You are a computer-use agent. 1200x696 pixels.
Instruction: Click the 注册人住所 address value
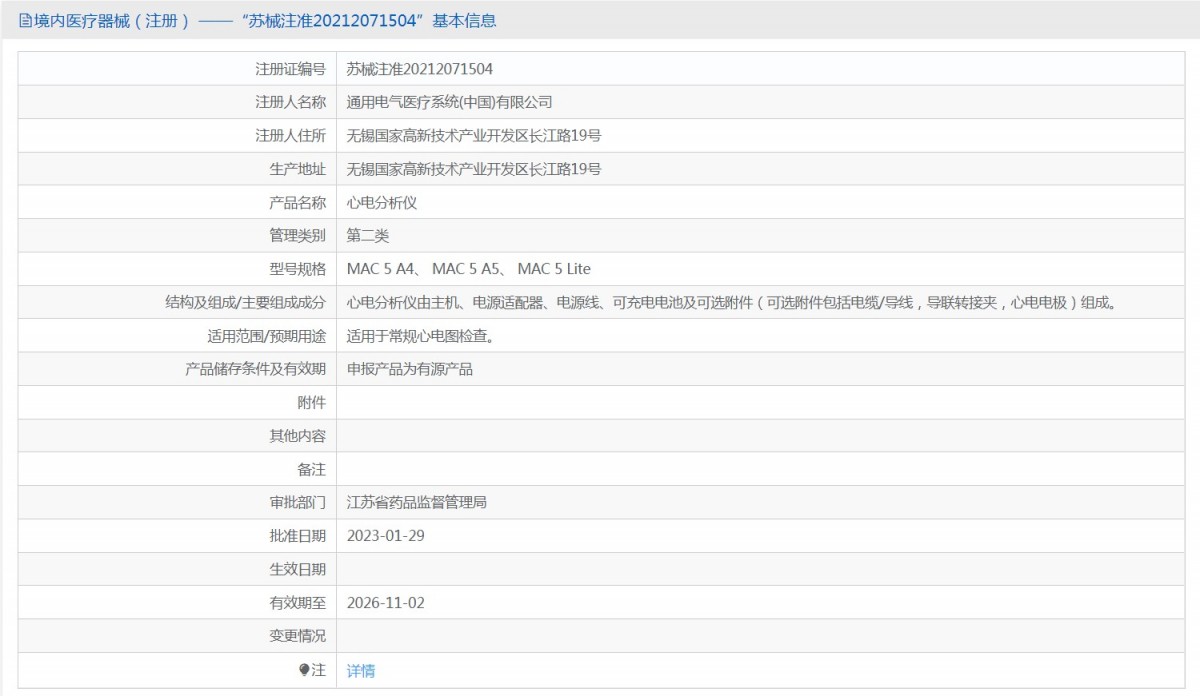pyautogui.click(x=474, y=136)
